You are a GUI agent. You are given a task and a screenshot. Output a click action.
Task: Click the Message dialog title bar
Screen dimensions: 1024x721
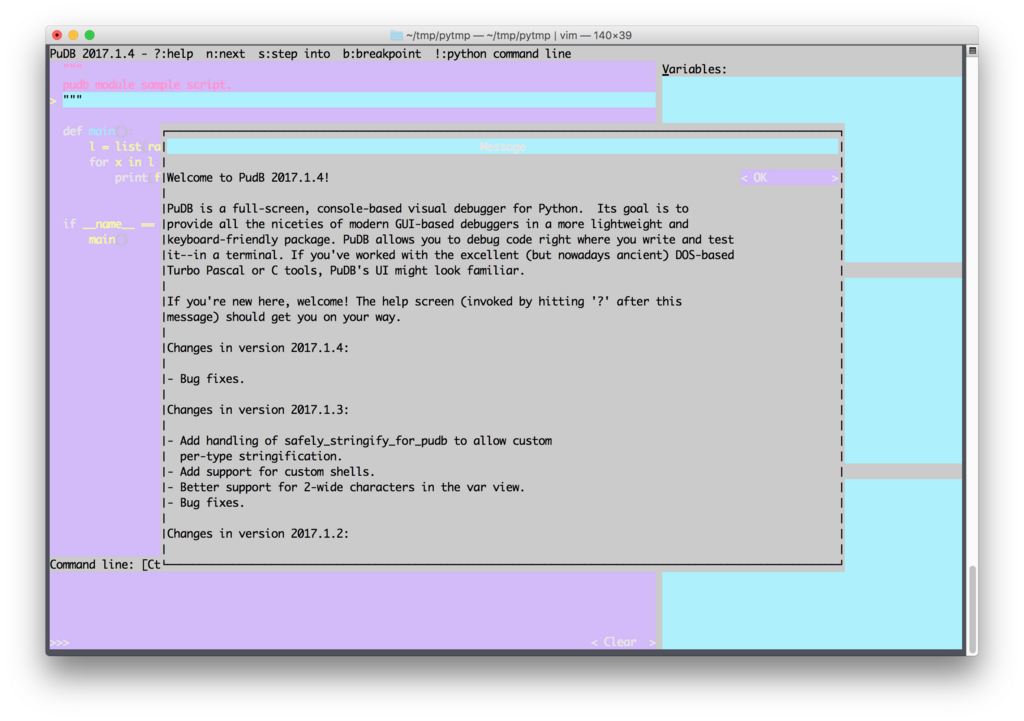[502, 147]
